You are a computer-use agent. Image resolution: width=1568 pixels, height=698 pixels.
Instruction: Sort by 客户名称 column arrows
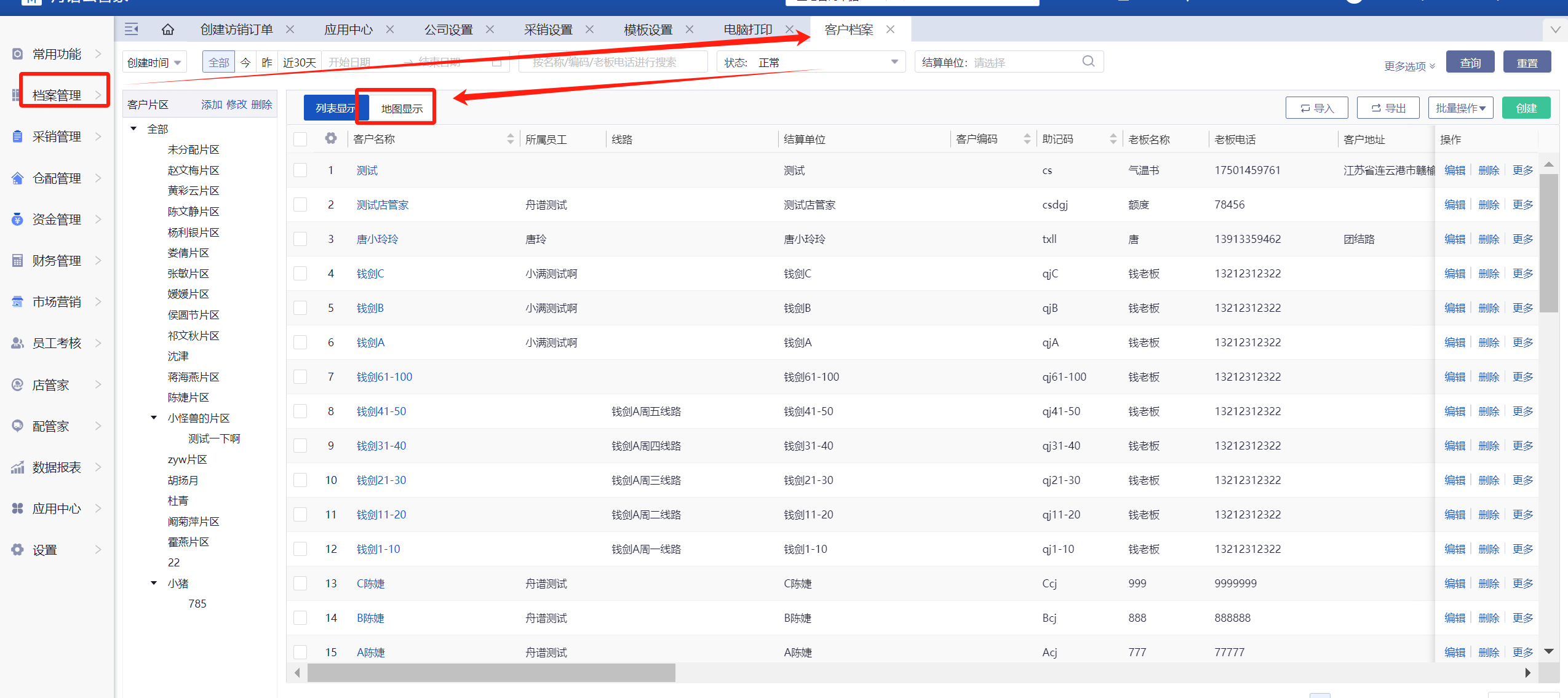point(510,139)
